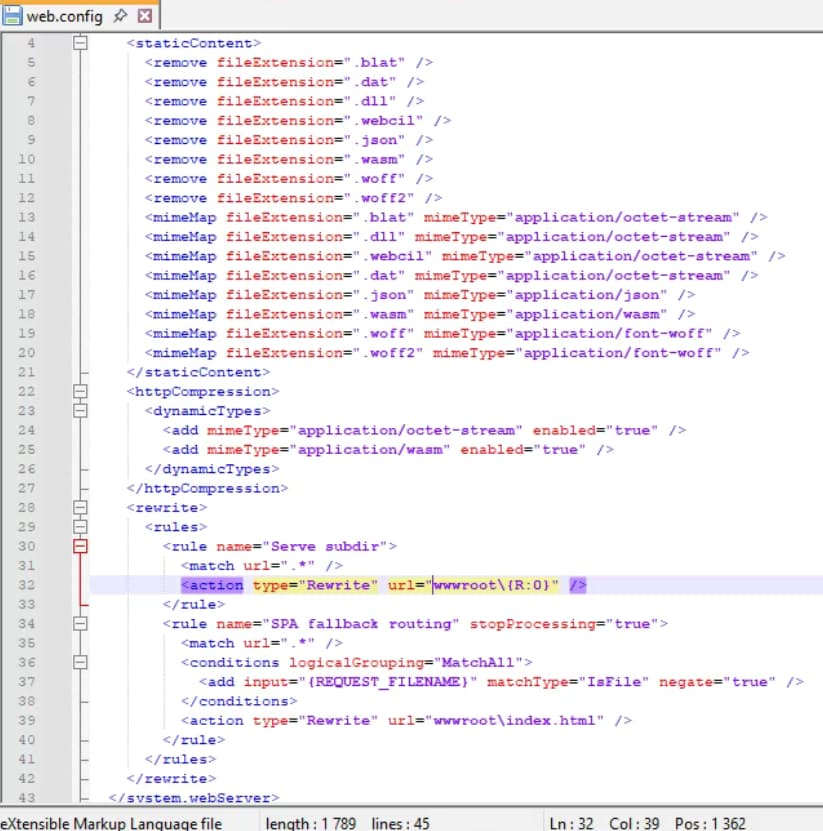This screenshot has height=831, width=823.
Task: Click the blue disk icon on web.config tab
Action: point(13,16)
